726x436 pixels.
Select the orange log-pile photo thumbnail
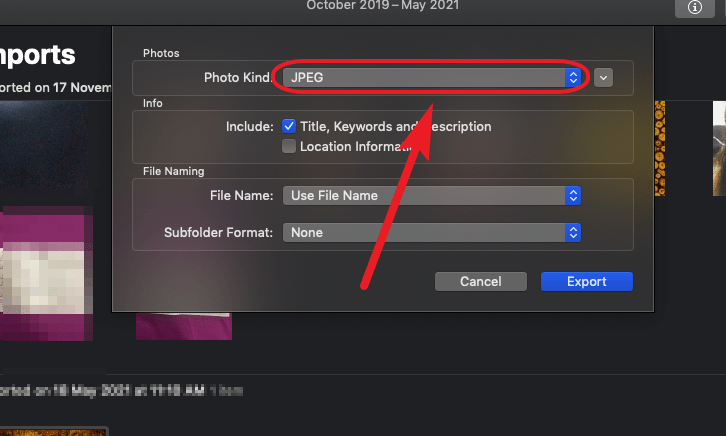pos(660,148)
